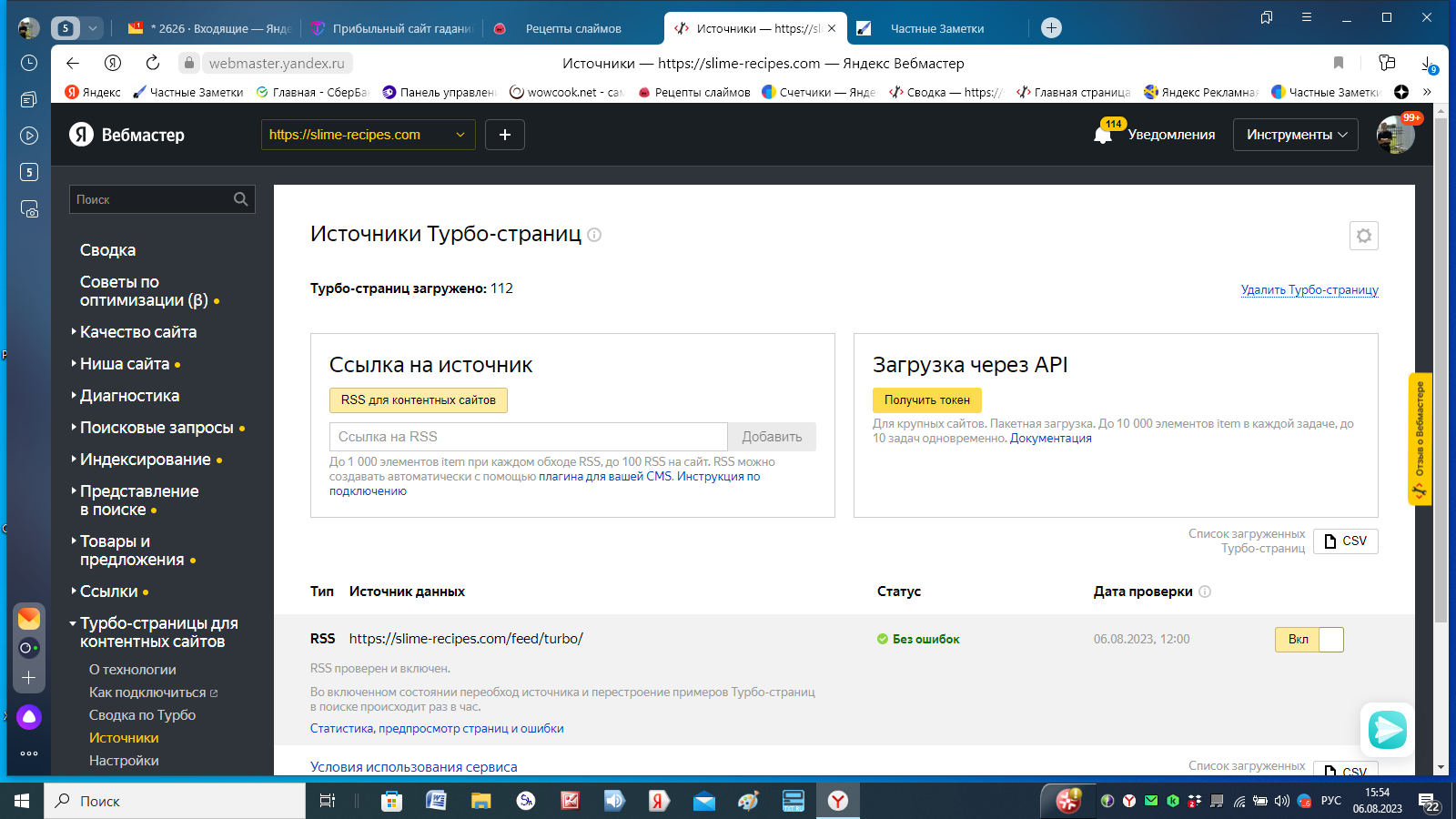This screenshot has width=1456, height=819.
Task: Switch to the Рецепты слаймов browser tab
Action: click(x=573, y=28)
